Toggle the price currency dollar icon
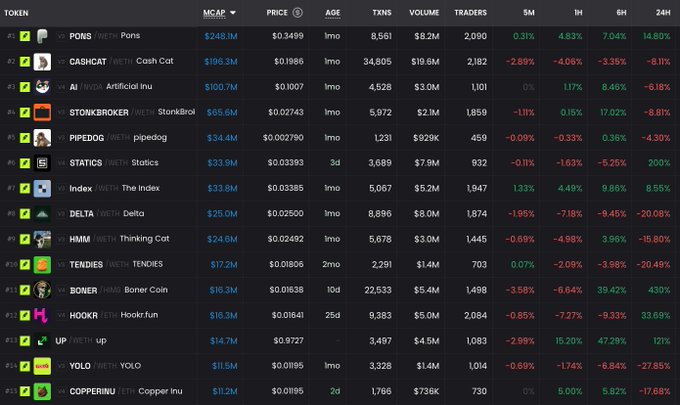Viewport: 680px width, 405px height. click(298, 13)
